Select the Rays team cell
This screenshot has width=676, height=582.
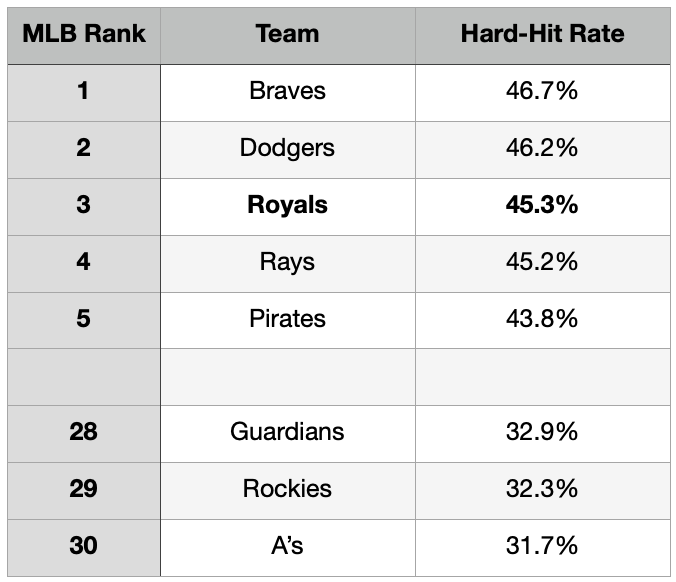pos(287,262)
